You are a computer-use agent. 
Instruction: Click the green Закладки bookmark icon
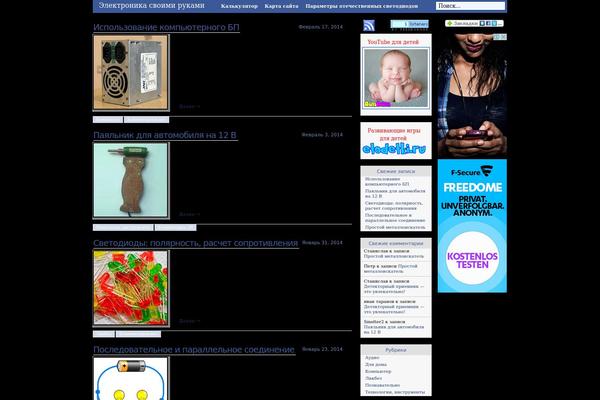[x=450, y=23]
